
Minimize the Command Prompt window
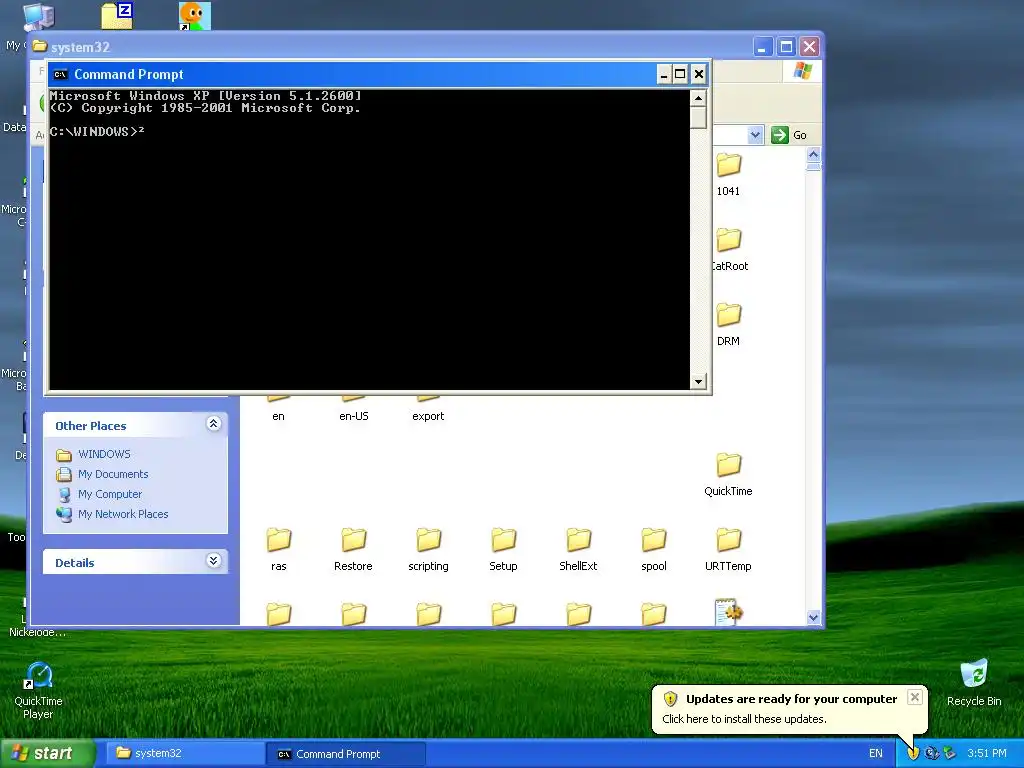tap(664, 74)
